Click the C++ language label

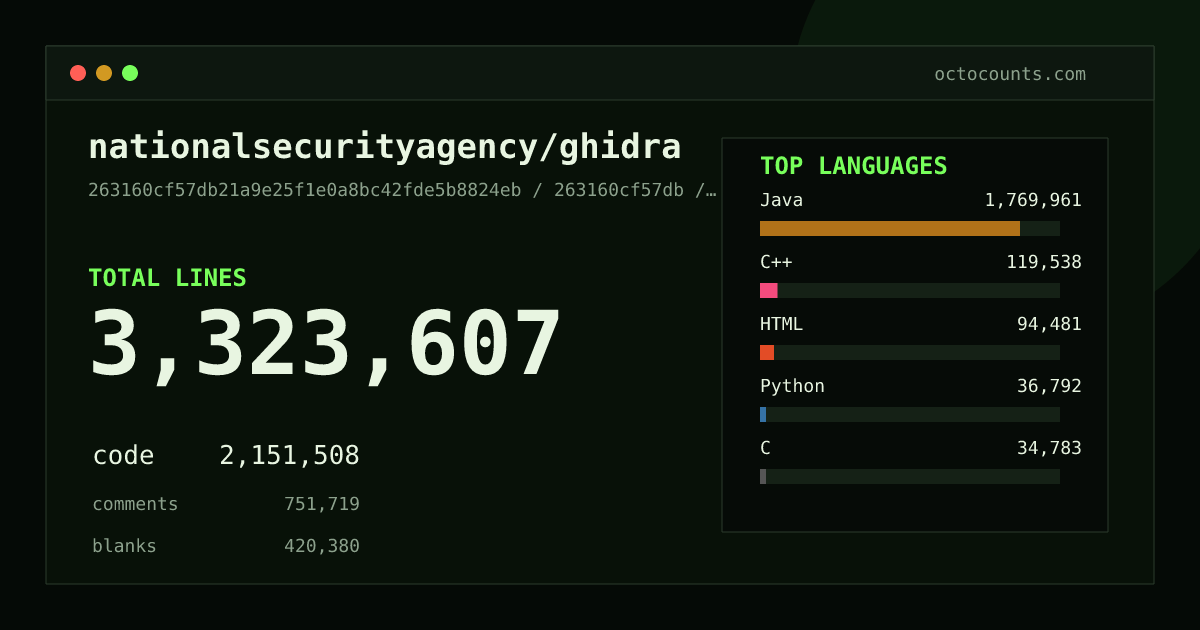(776, 262)
